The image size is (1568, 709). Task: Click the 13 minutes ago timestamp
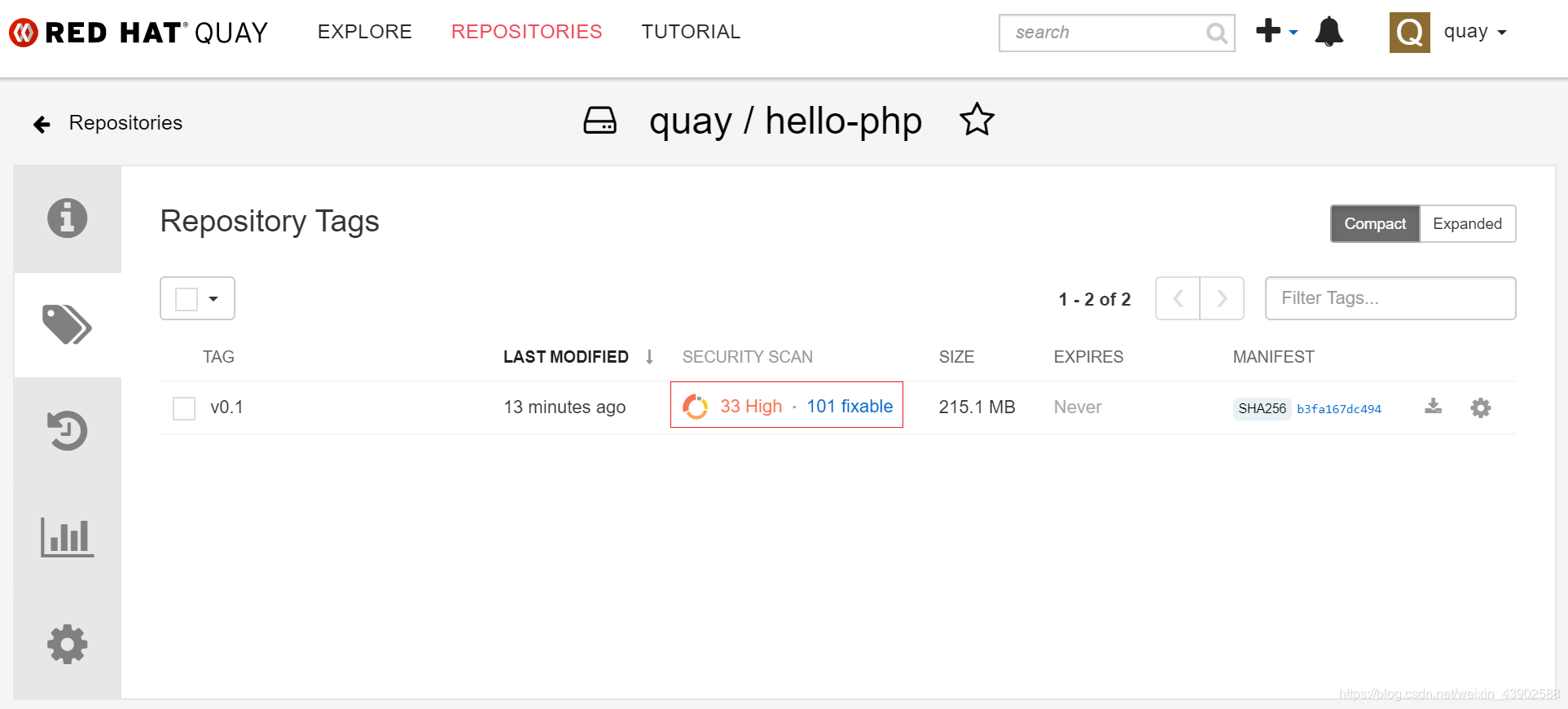(x=564, y=407)
